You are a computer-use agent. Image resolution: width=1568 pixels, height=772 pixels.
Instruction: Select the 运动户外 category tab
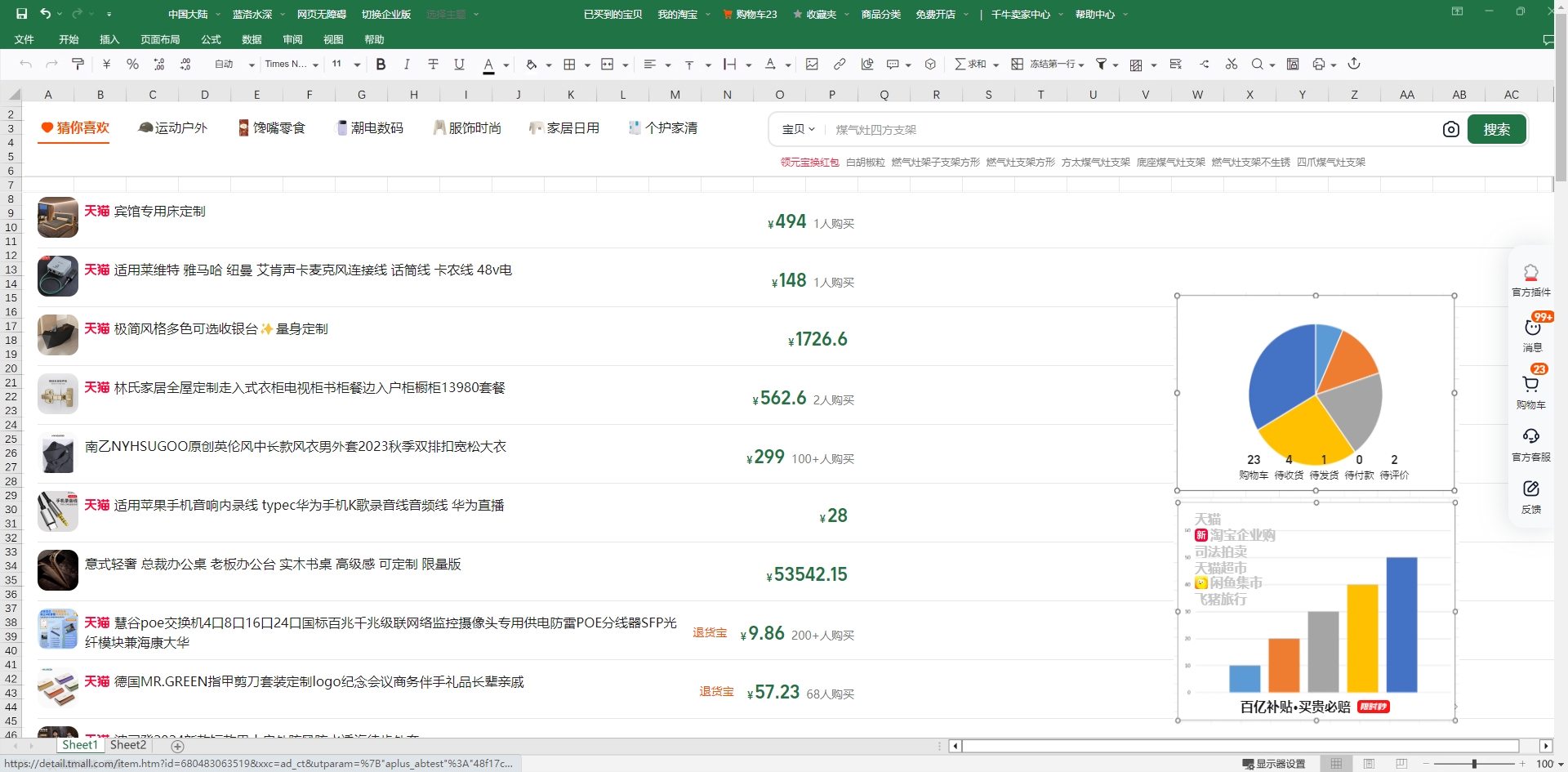pos(173,127)
